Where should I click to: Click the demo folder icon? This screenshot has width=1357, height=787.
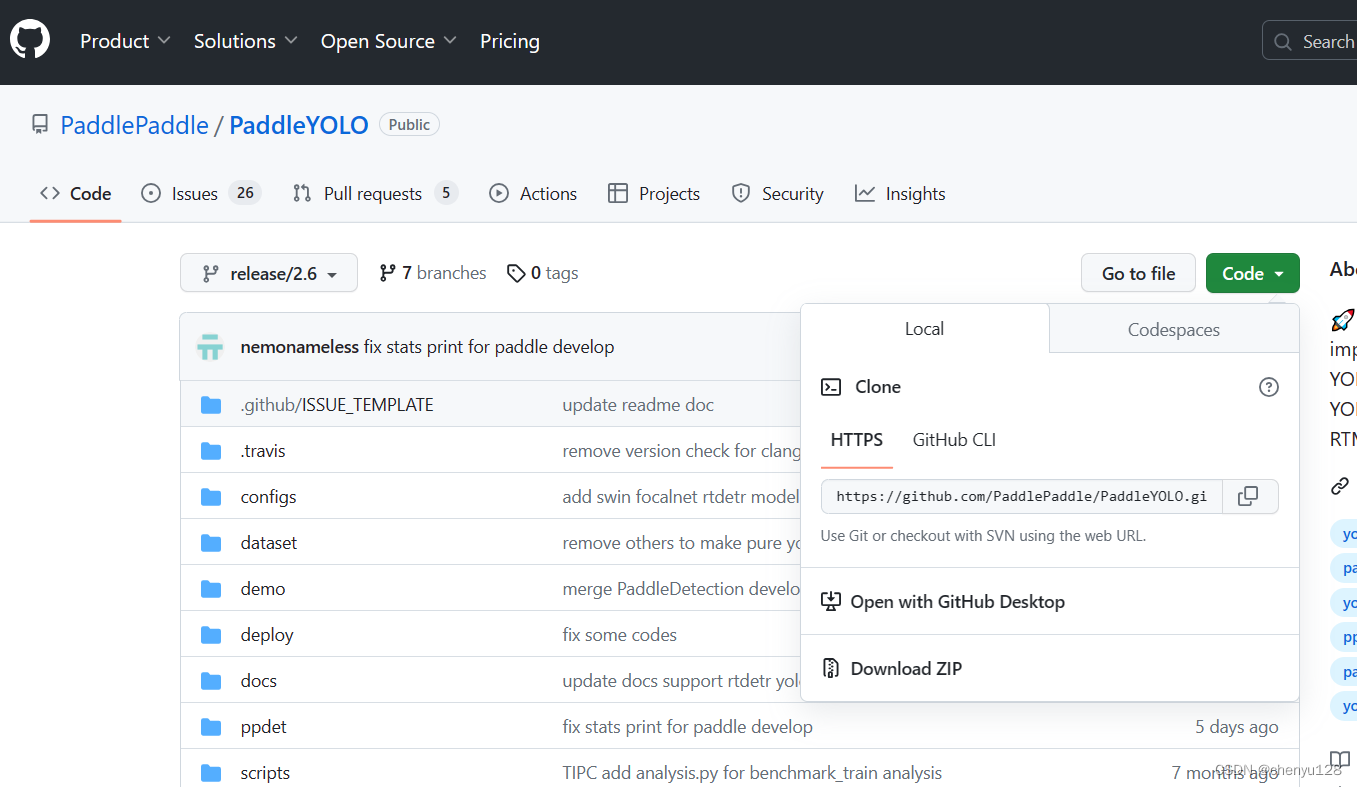point(211,589)
